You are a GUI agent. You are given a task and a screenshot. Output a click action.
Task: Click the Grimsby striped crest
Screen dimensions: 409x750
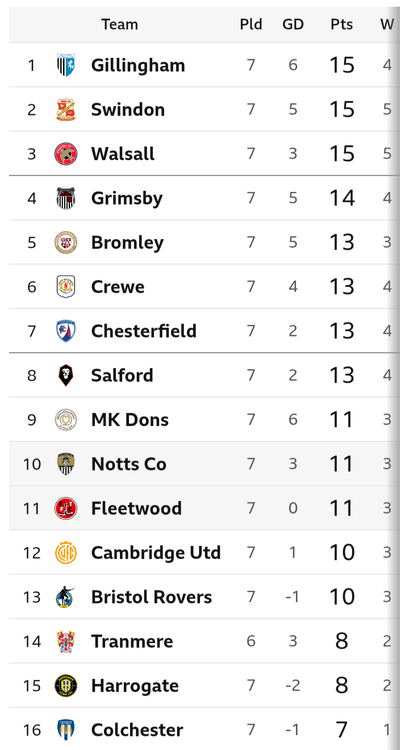pos(66,198)
